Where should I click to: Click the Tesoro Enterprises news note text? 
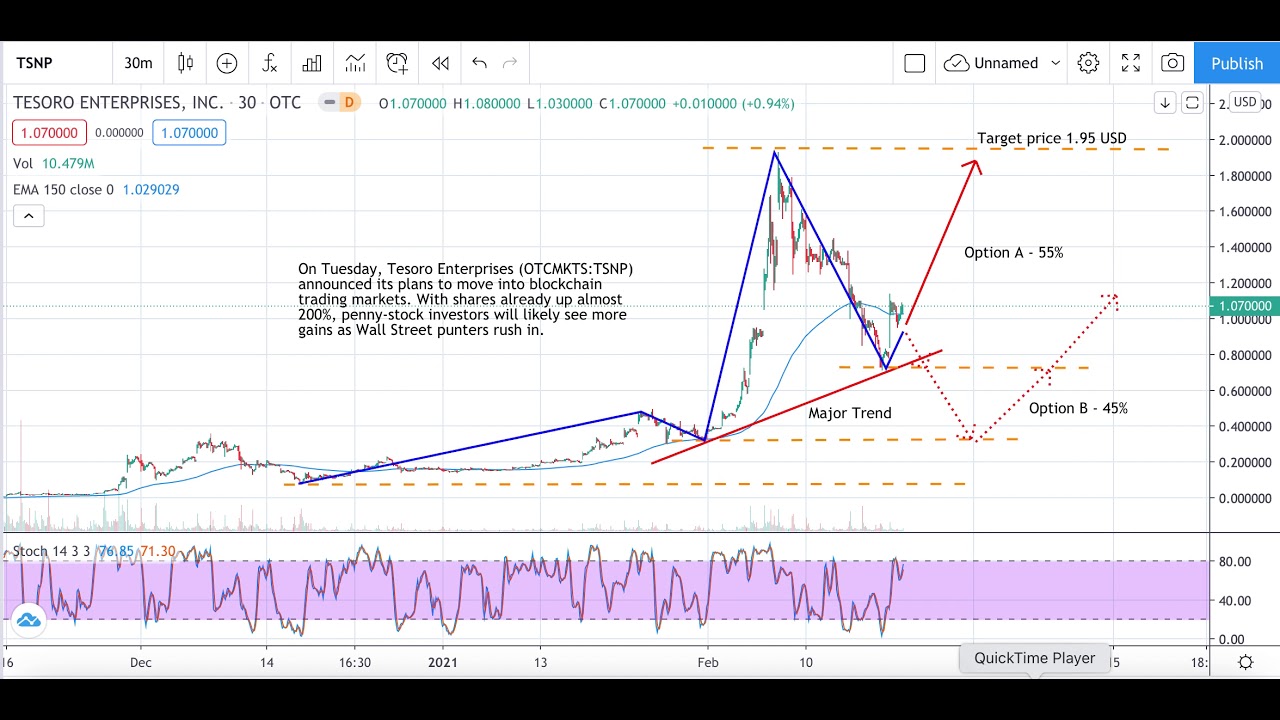pyautogui.click(x=466, y=299)
